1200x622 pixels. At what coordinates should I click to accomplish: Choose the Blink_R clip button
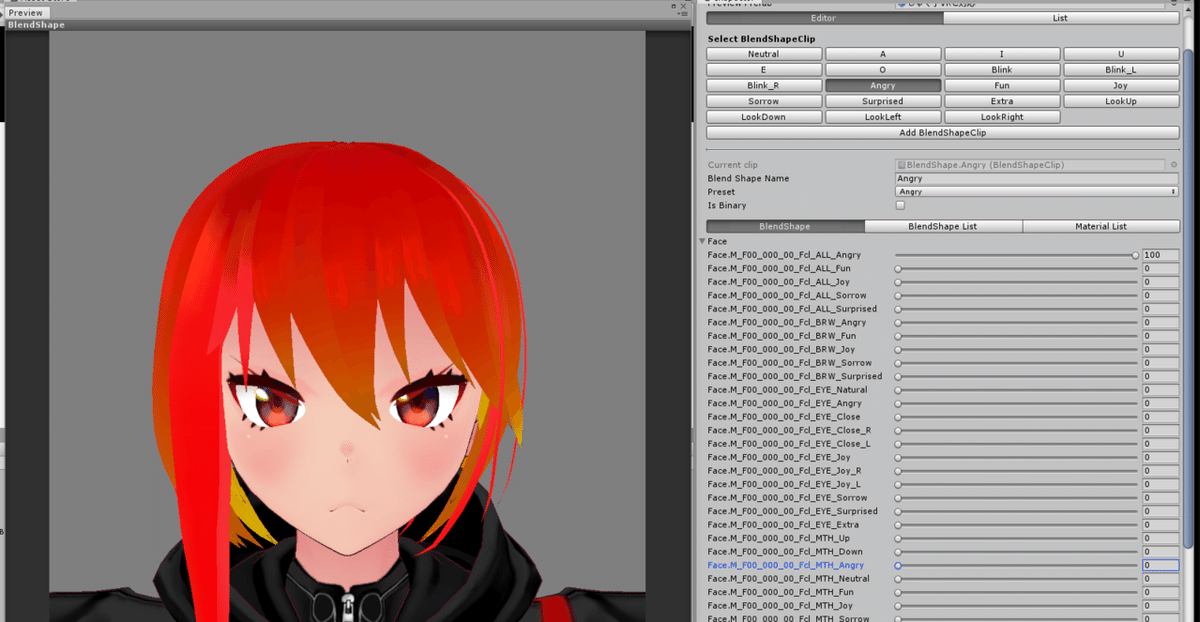[764, 86]
